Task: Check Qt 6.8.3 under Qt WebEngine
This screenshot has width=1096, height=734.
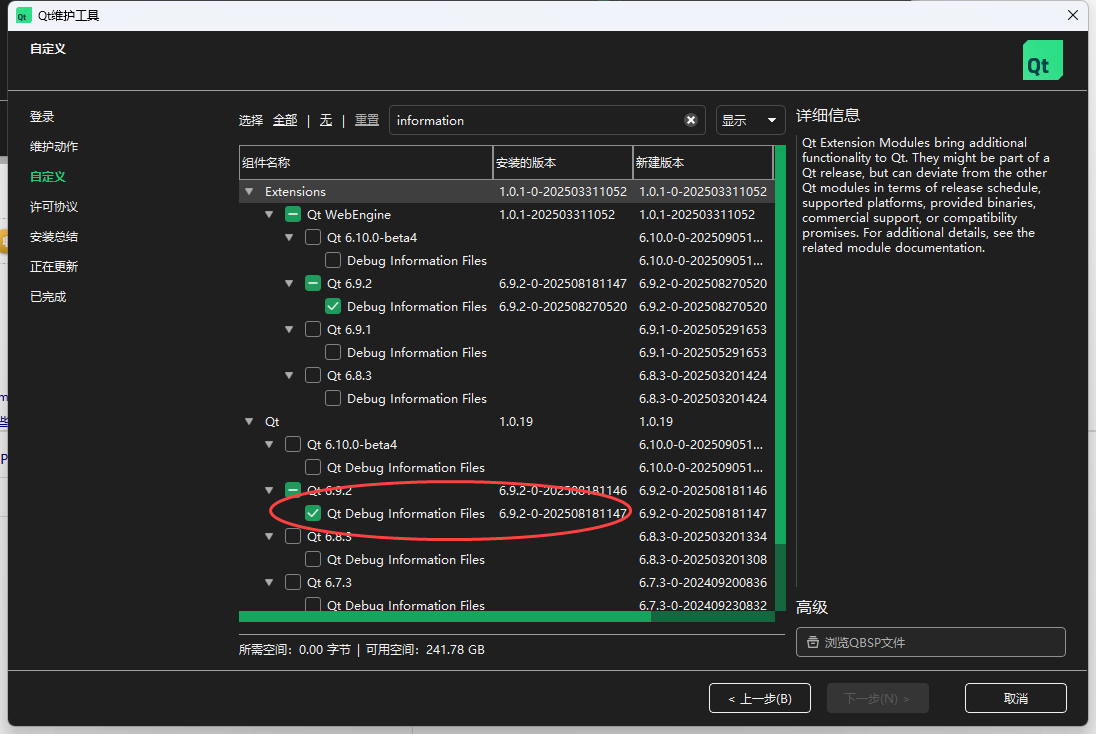Action: [x=313, y=375]
